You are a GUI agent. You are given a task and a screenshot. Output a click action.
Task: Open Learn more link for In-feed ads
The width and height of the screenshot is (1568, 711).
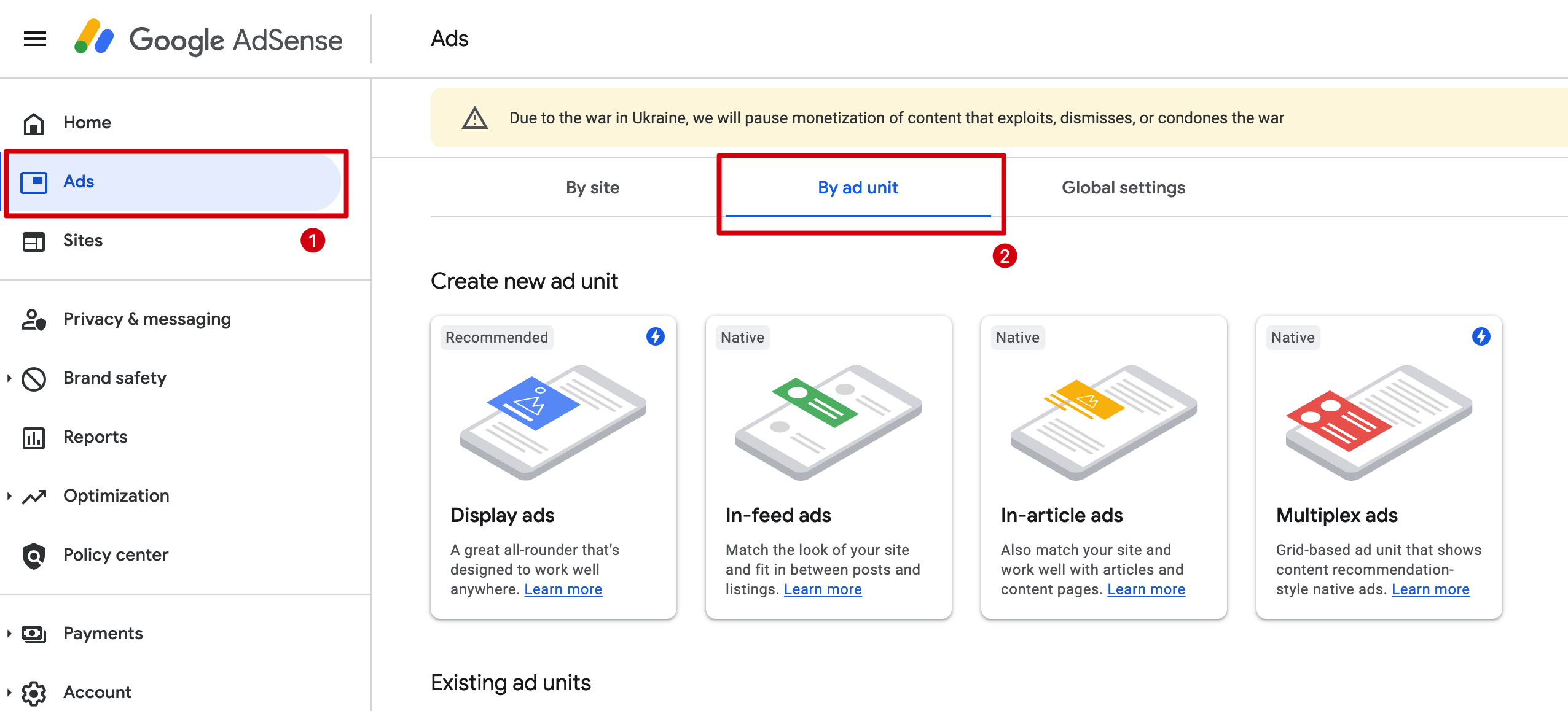pyautogui.click(x=823, y=589)
